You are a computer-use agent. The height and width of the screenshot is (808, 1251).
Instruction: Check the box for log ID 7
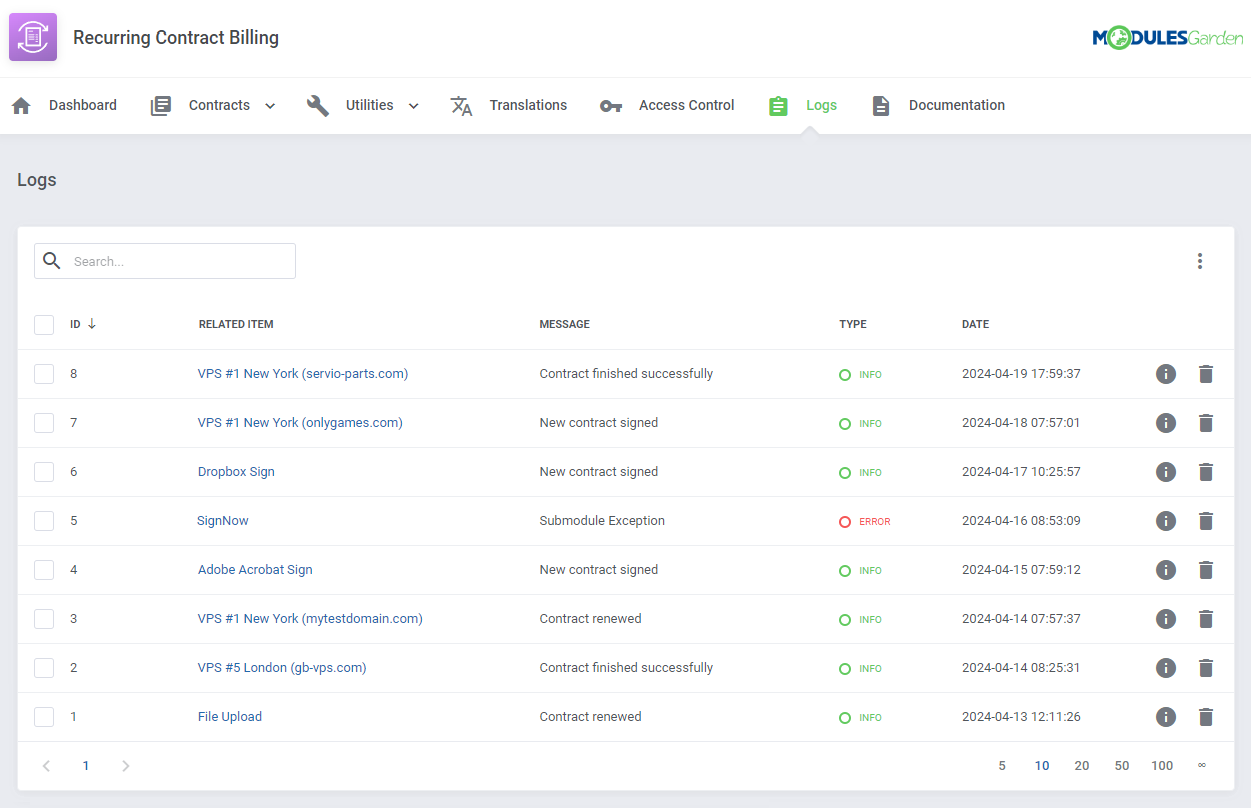point(44,423)
